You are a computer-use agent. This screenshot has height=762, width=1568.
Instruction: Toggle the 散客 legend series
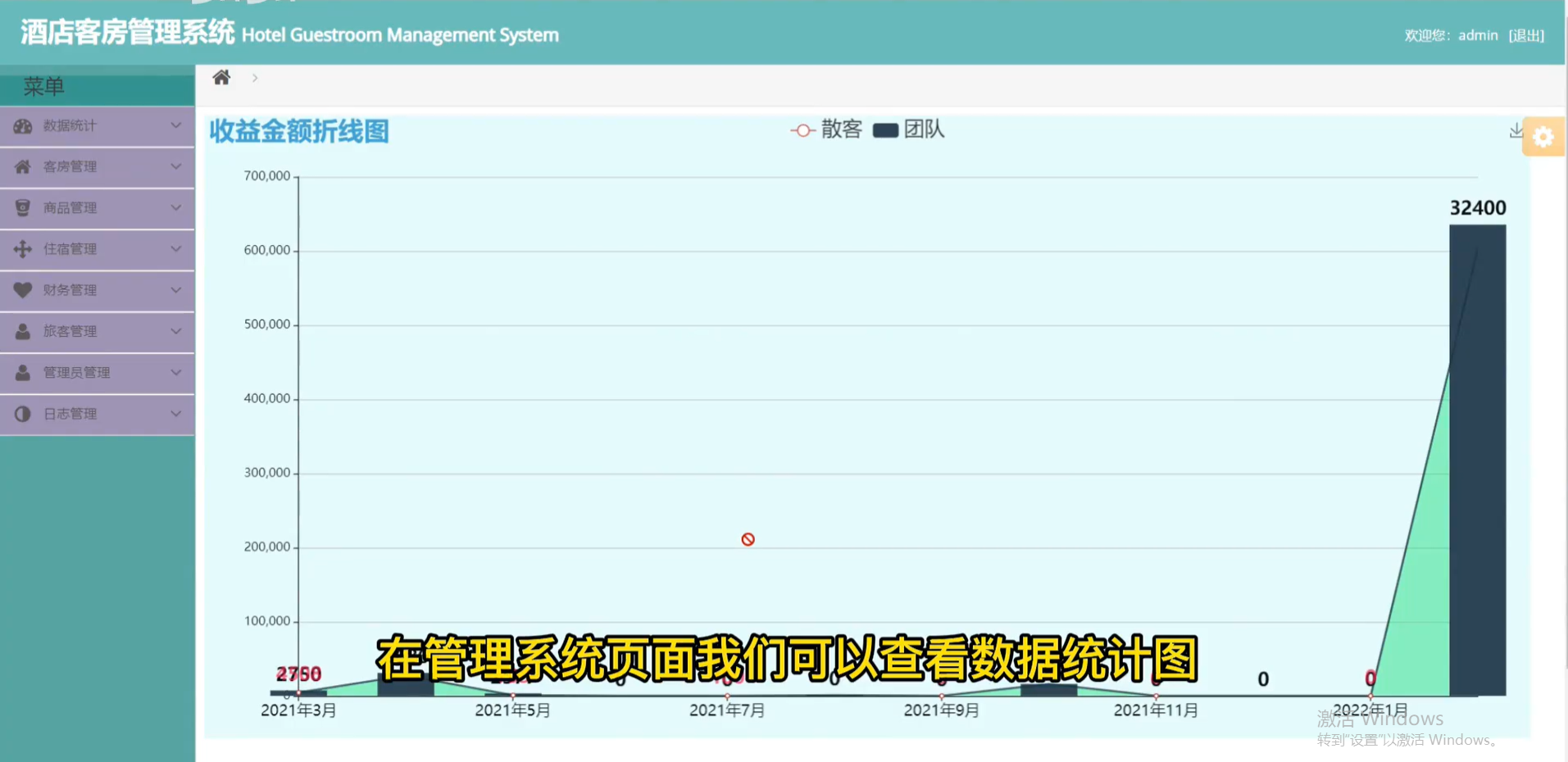pos(826,129)
